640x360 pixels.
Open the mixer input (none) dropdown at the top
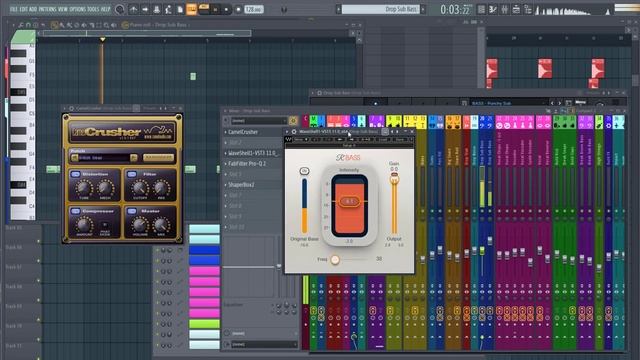coord(259,121)
